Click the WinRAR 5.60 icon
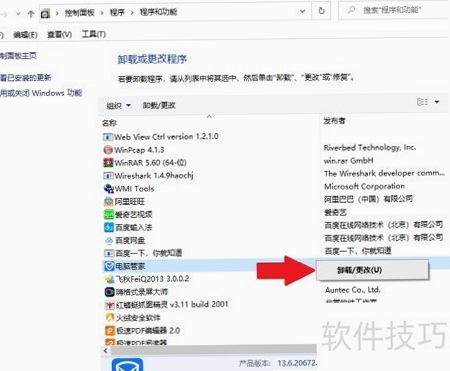This screenshot has width=450, height=371. coord(108,163)
